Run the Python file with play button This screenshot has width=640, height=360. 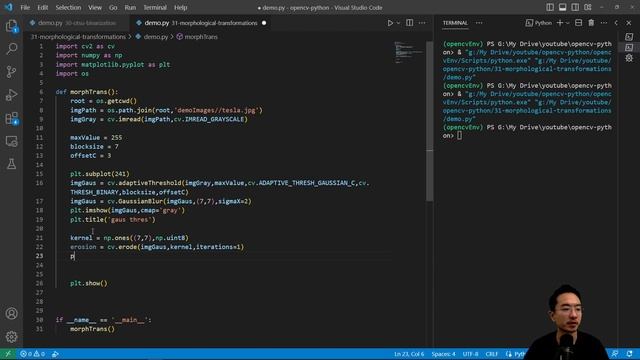click(x=390, y=23)
